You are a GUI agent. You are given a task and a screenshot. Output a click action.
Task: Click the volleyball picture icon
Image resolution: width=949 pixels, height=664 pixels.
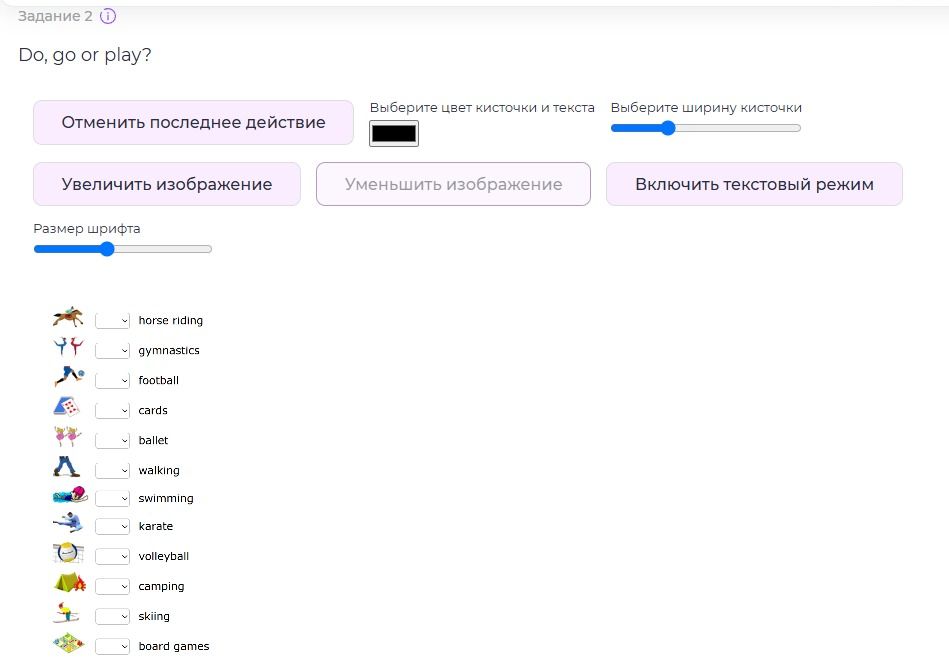pyautogui.click(x=68, y=553)
